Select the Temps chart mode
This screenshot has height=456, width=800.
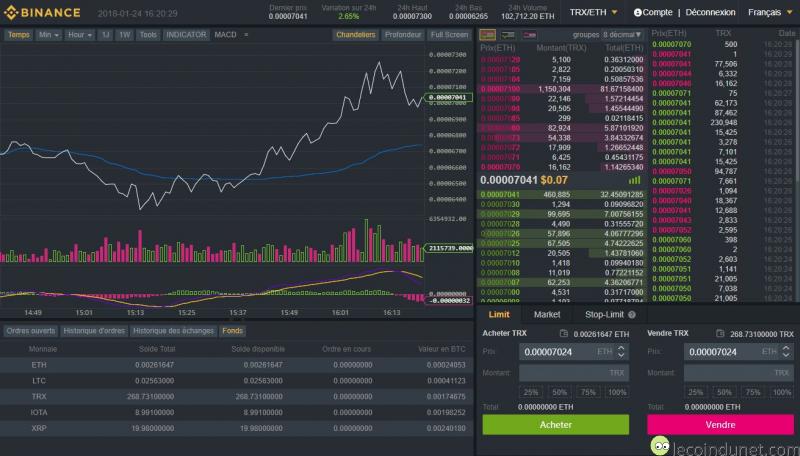click(19, 35)
